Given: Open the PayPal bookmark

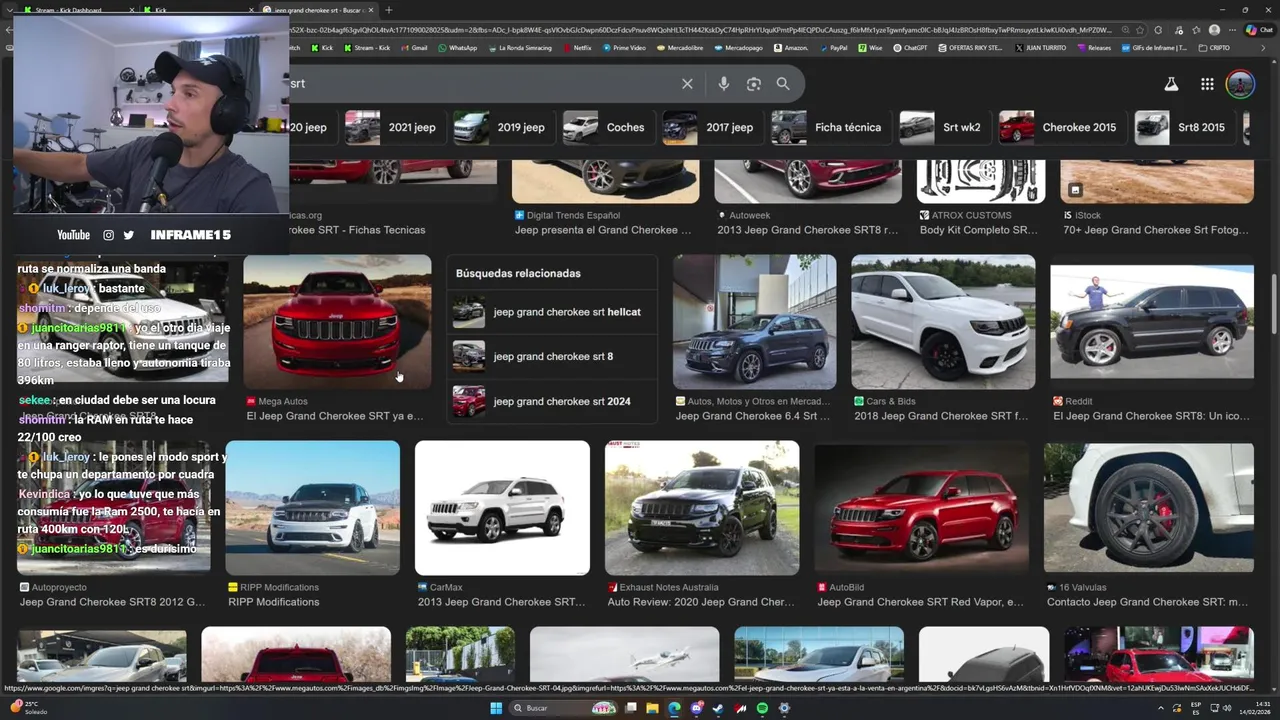Looking at the screenshot, I should (833, 47).
